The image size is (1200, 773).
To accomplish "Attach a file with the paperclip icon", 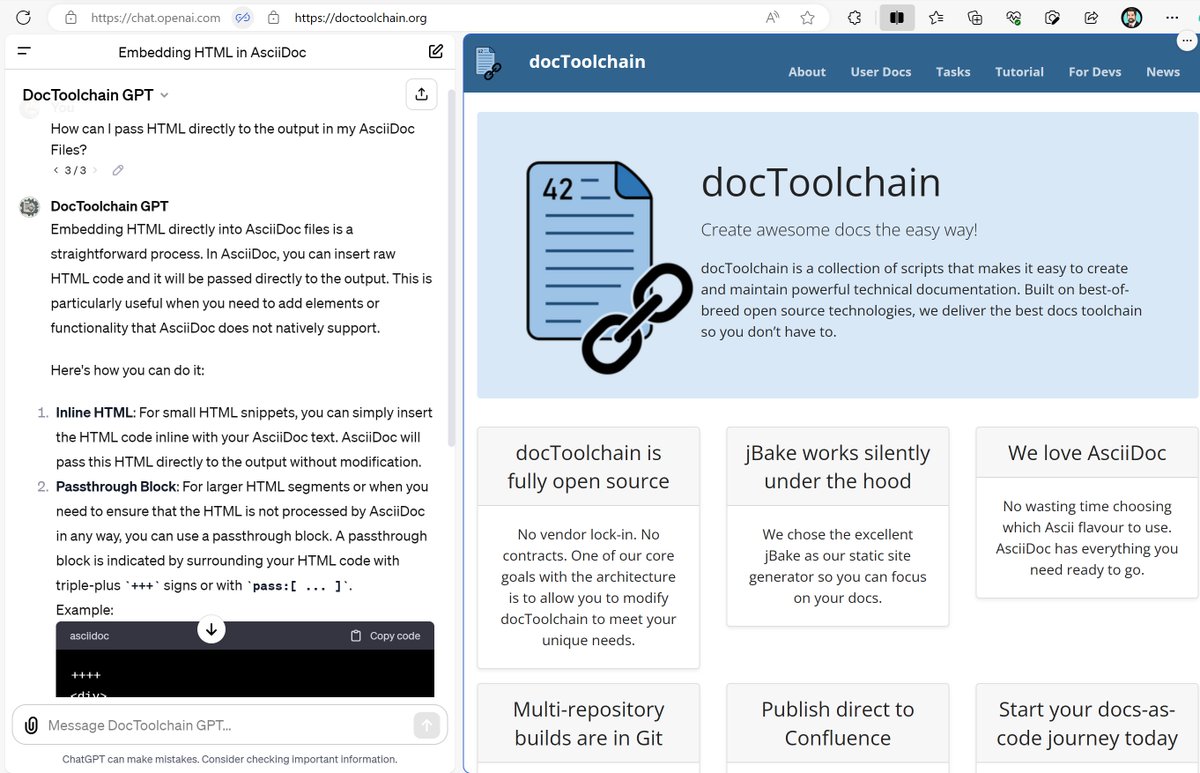I will coord(31,725).
